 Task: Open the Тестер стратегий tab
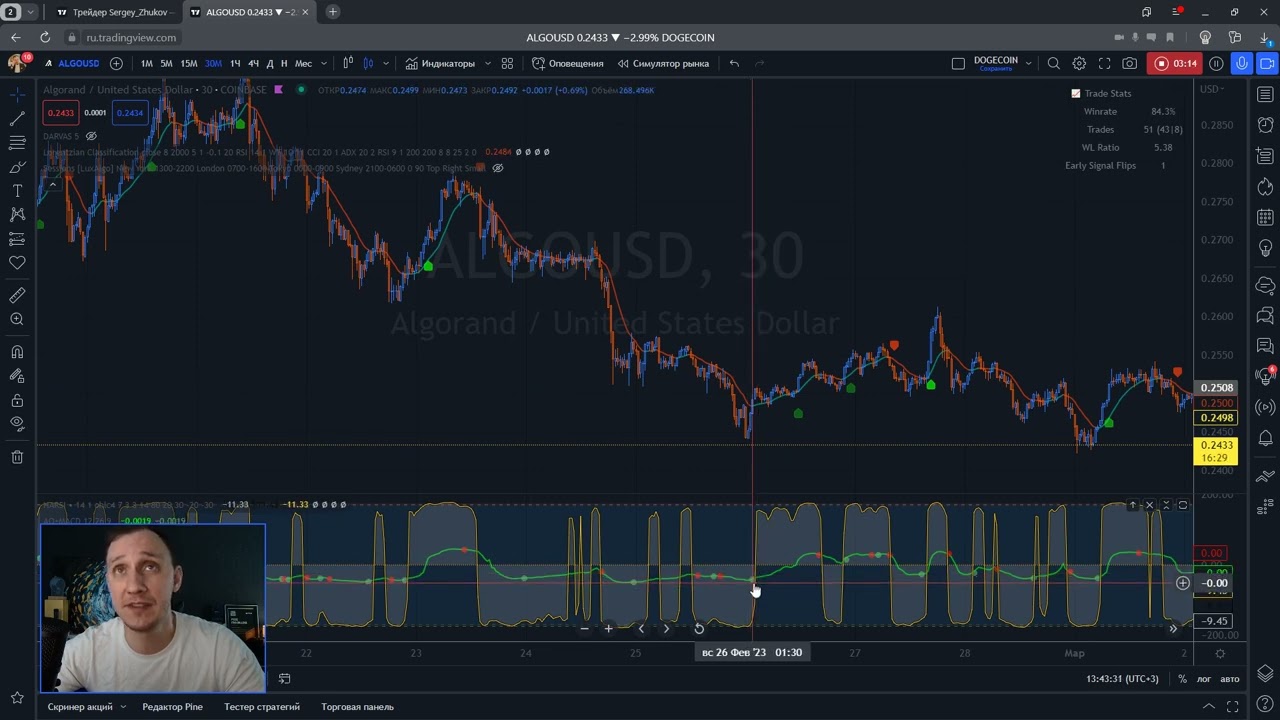click(x=262, y=707)
